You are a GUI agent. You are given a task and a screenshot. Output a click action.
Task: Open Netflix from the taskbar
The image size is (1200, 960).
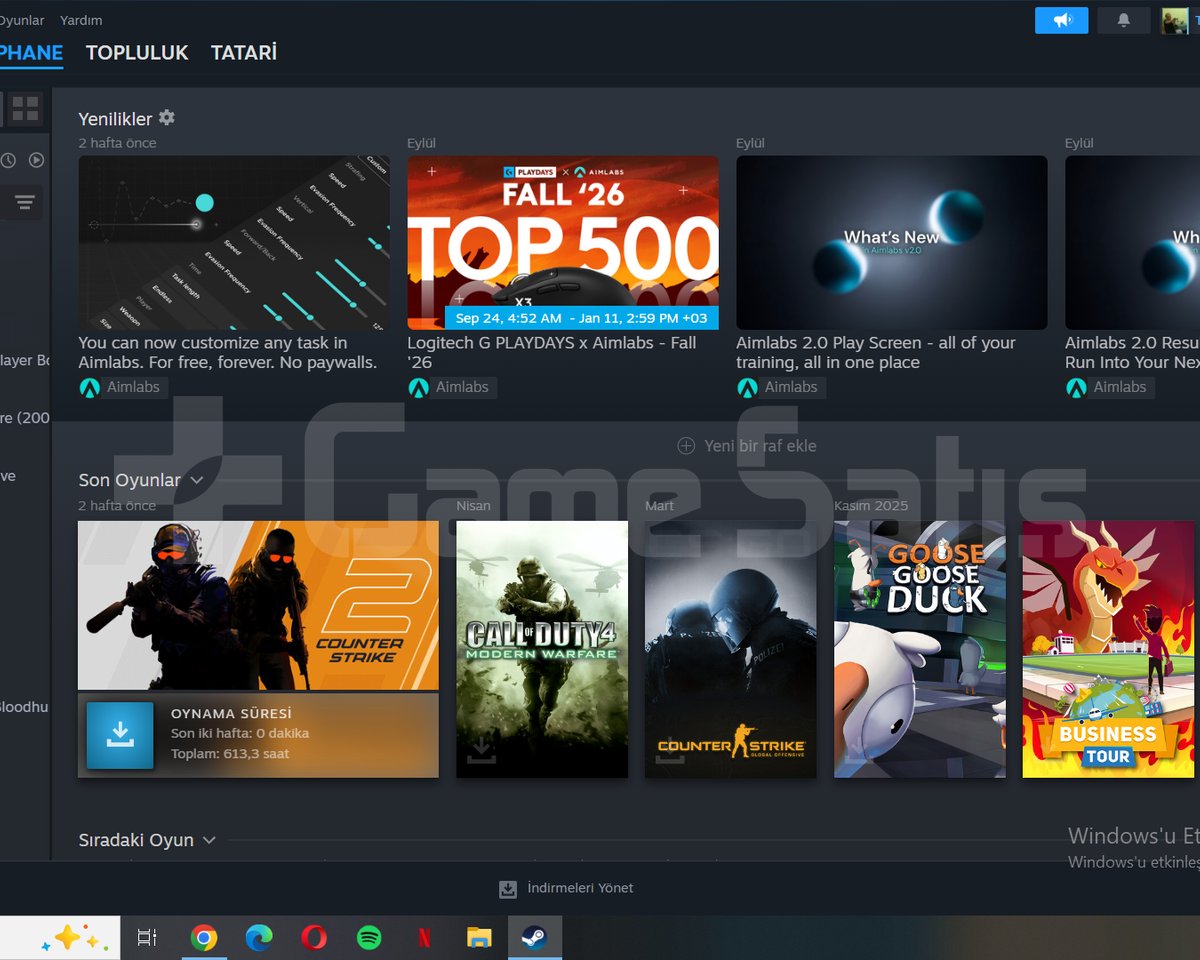424,938
